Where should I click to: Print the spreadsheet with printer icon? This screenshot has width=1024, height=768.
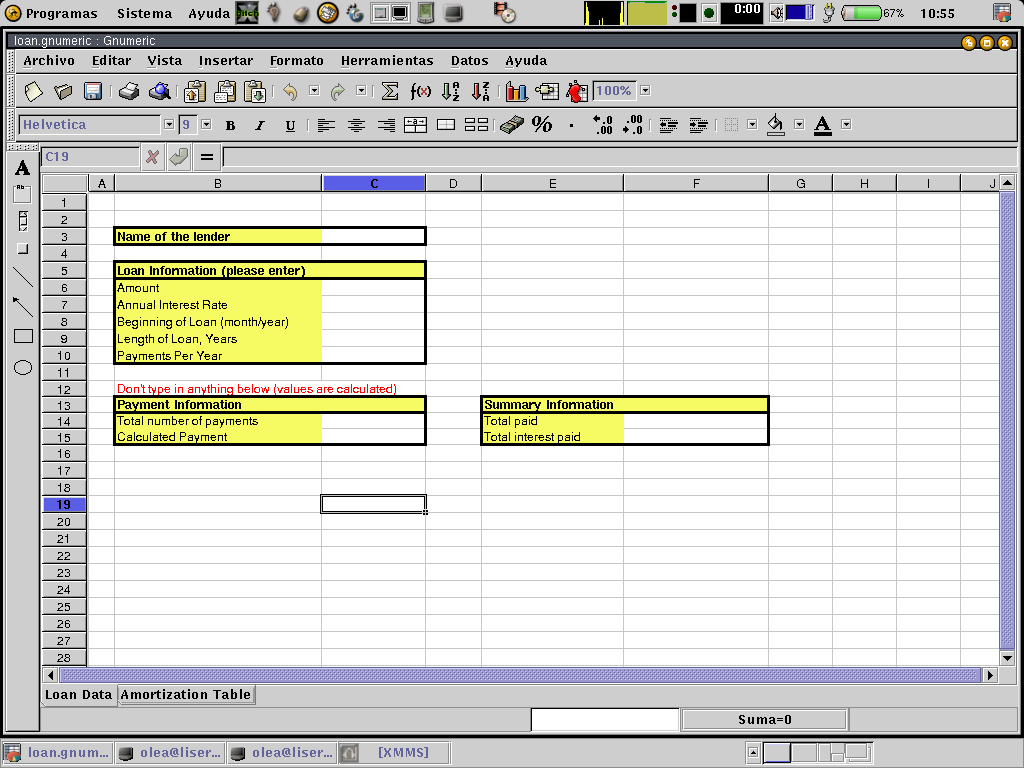click(x=129, y=91)
